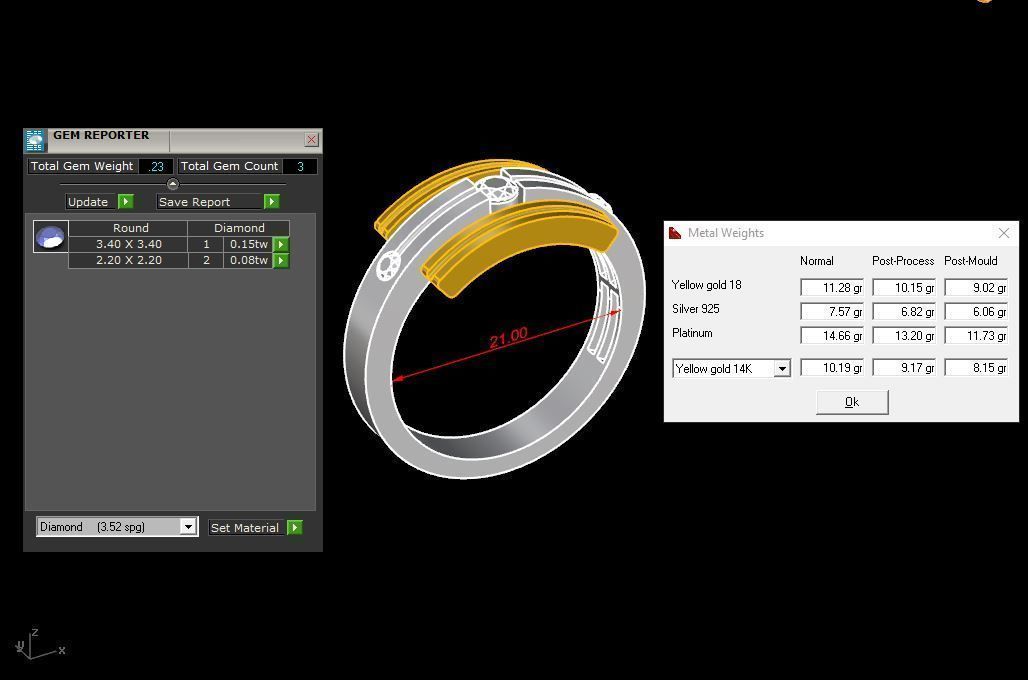Click the Update button
Viewport: 1028px width, 680px height.
tap(91, 201)
